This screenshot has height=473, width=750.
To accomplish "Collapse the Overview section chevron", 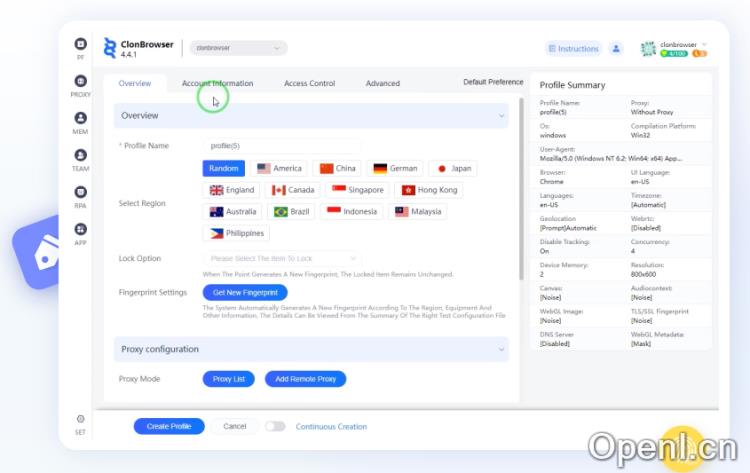I will point(501,116).
